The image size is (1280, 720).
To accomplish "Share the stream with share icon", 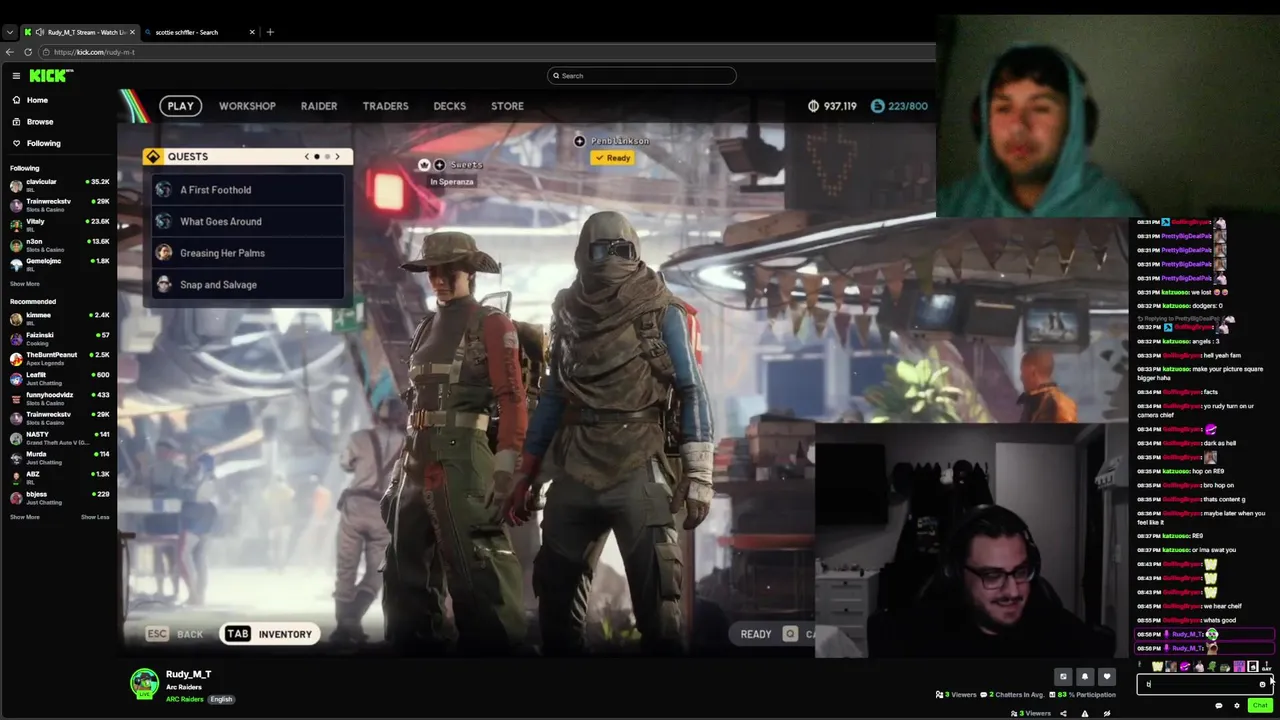I will pyautogui.click(x=1063, y=714).
